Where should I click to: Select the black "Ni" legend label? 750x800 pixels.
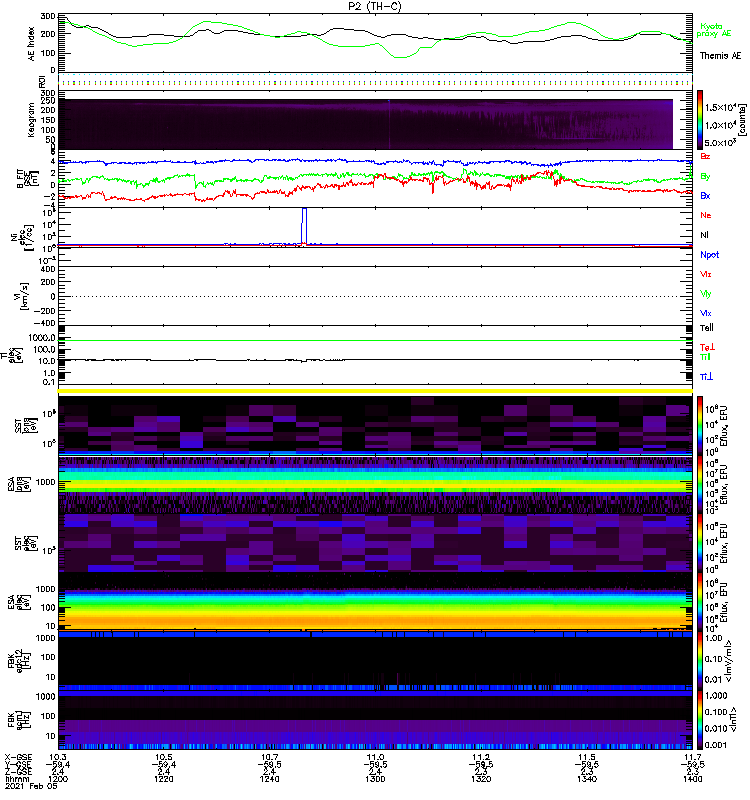pyautogui.click(x=704, y=235)
